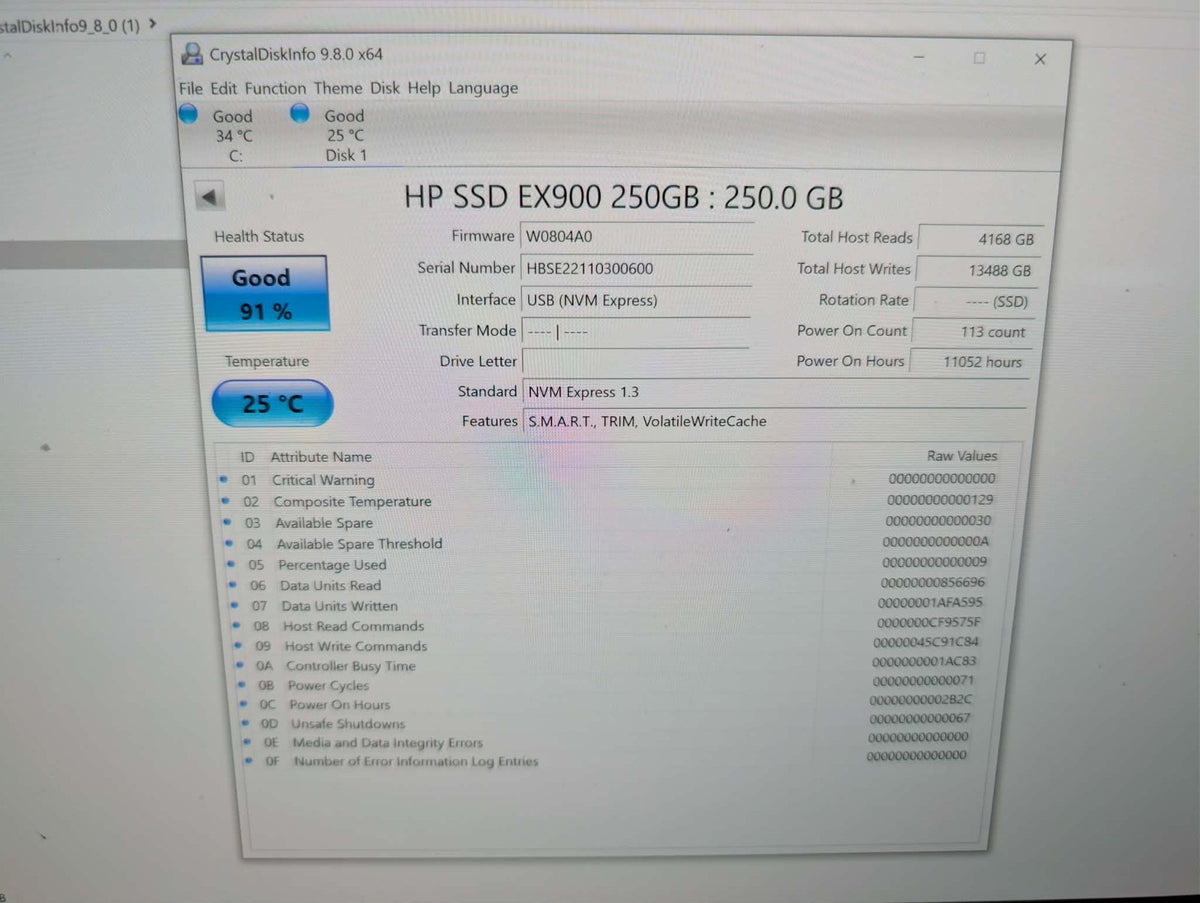The width and height of the screenshot is (1200, 903).
Task: Click the Raw Values column header
Action: point(962,455)
